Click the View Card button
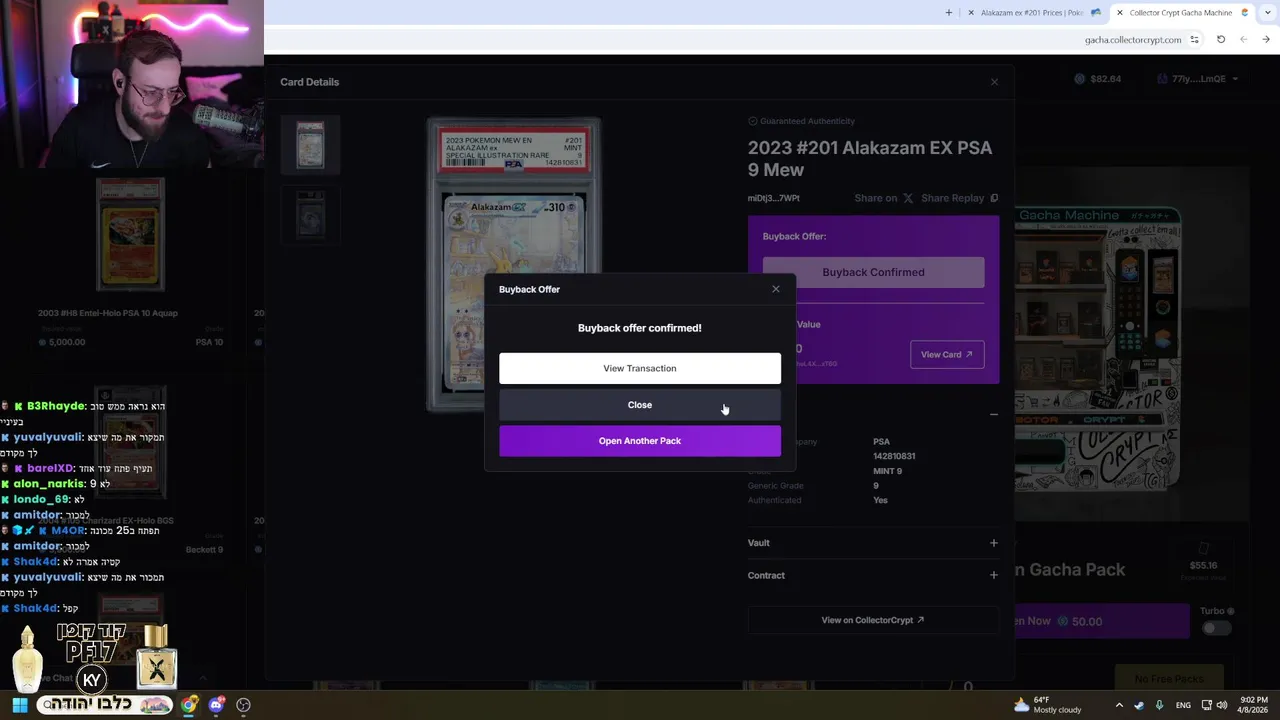1280x720 pixels. click(947, 354)
